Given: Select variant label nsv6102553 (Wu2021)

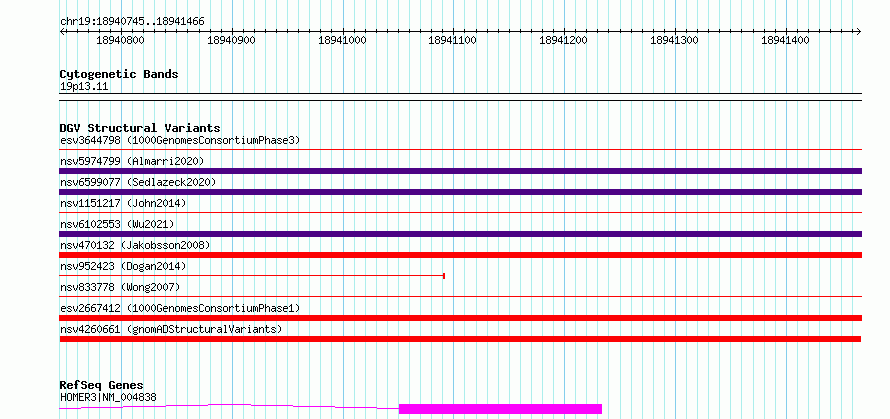Looking at the screenshot, I should pos(117,224).
